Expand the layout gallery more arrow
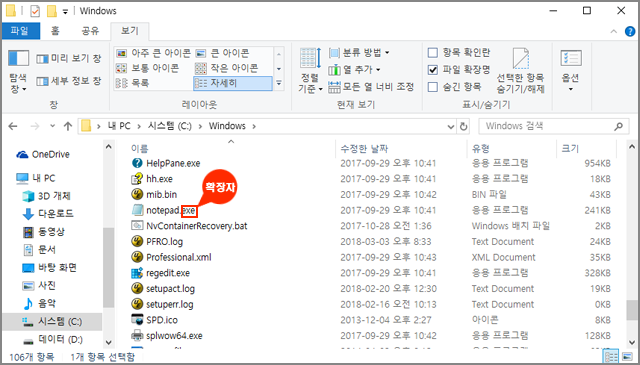640x365 pixels. pyautogui.click(x=279, y=83)
